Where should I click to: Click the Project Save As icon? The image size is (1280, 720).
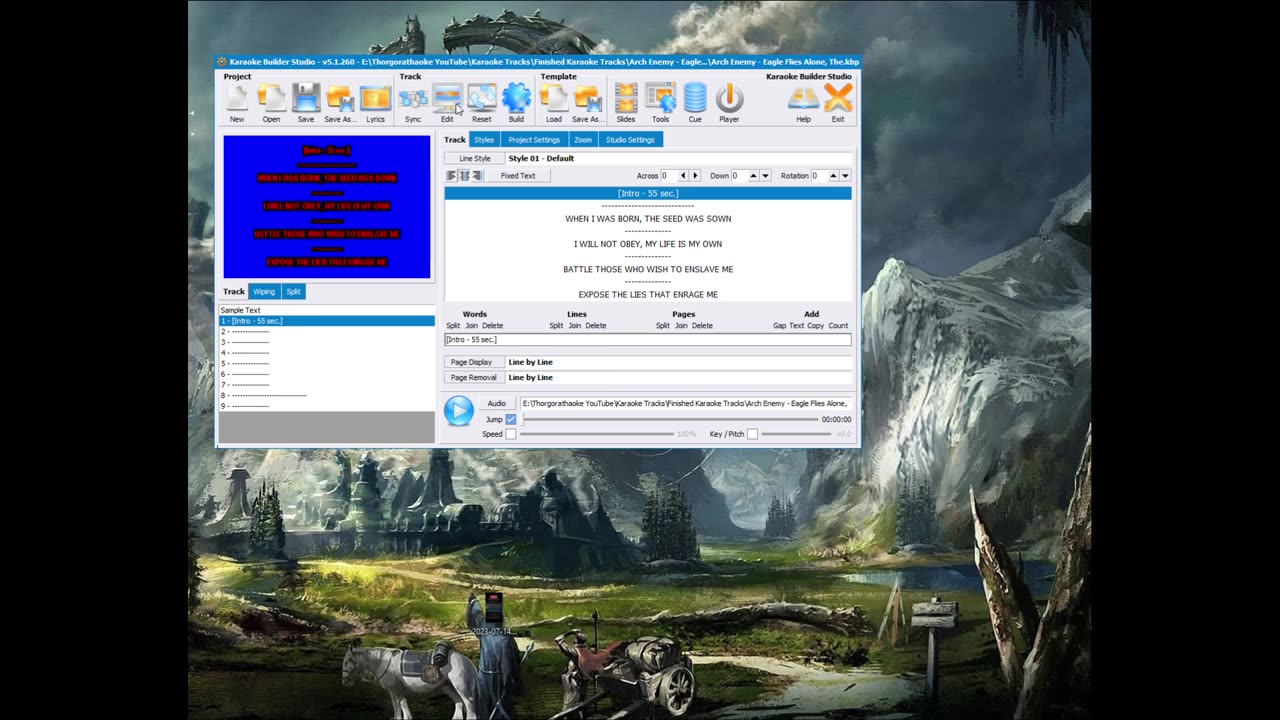(340, 98)
